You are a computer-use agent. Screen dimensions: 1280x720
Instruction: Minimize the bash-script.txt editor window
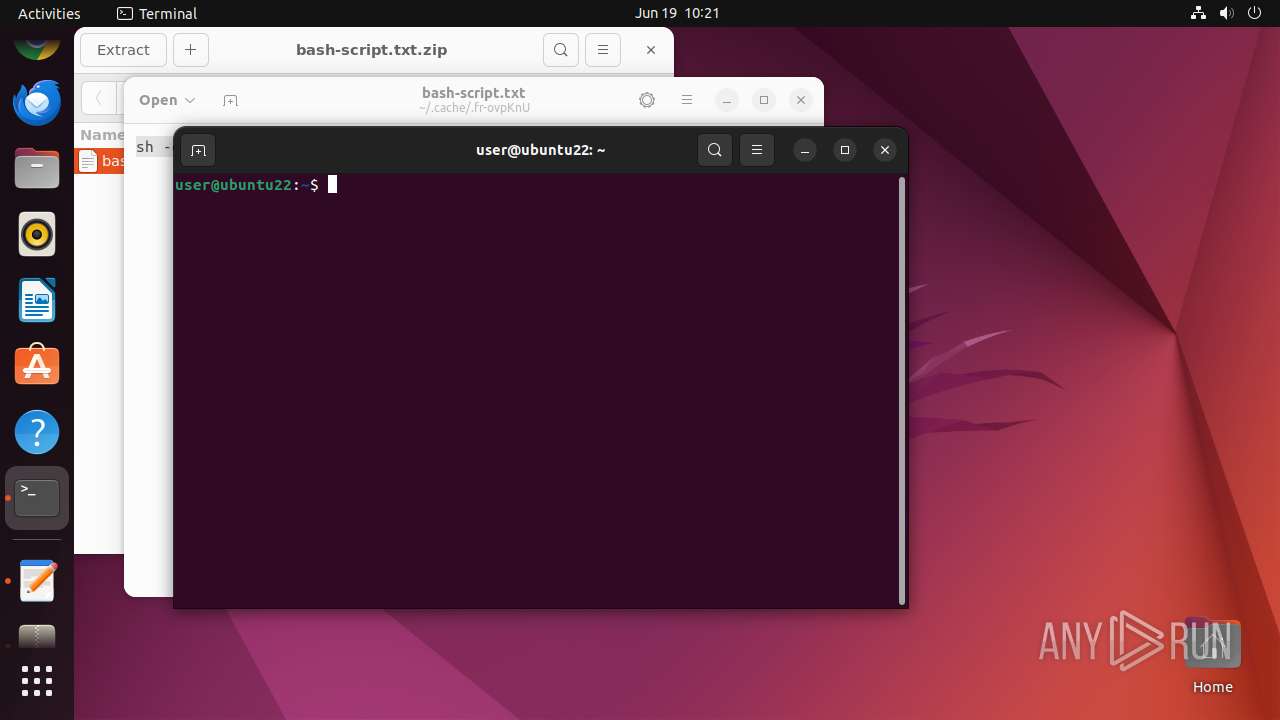[x=728, y=100]
